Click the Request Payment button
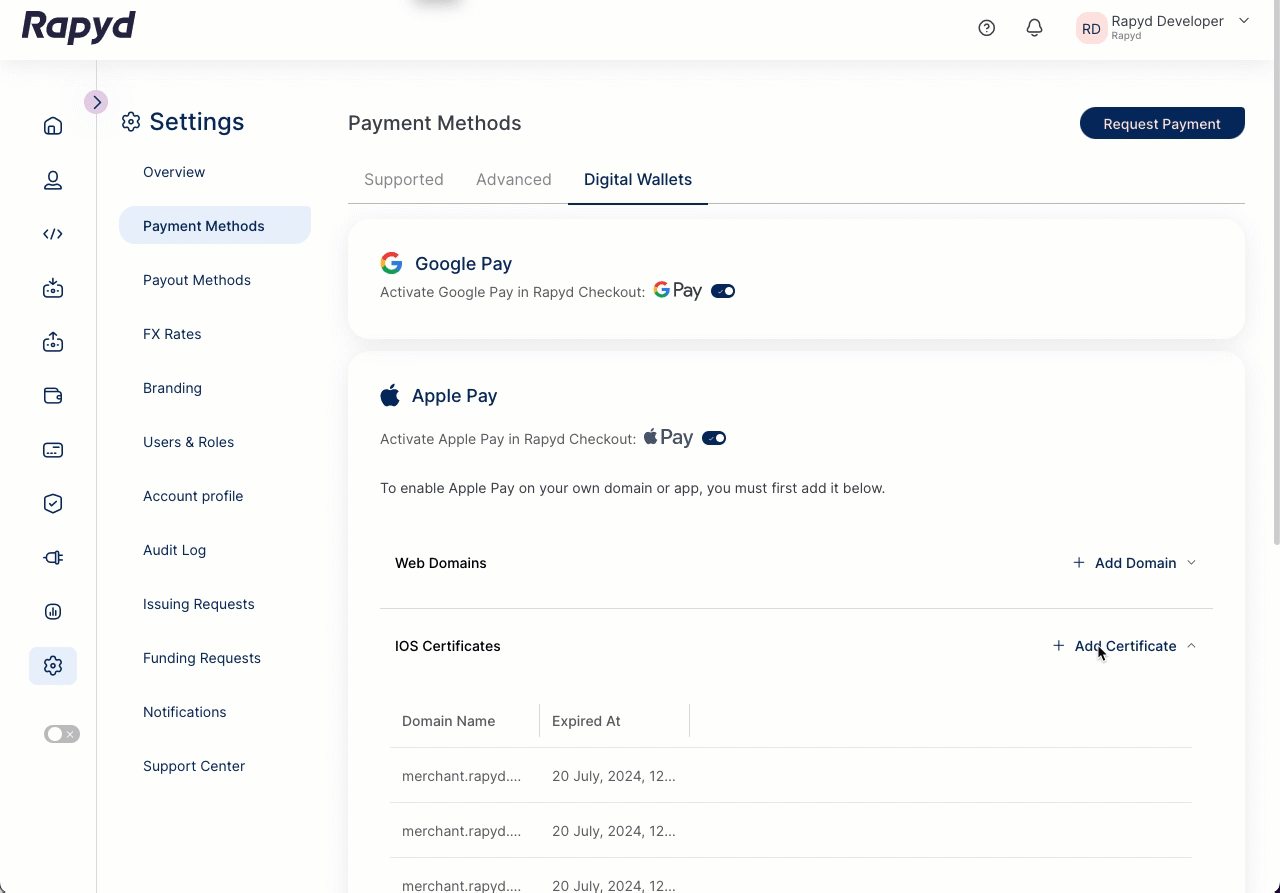The width and height of the screenshot is (1280, 893). pos(1162,123)
